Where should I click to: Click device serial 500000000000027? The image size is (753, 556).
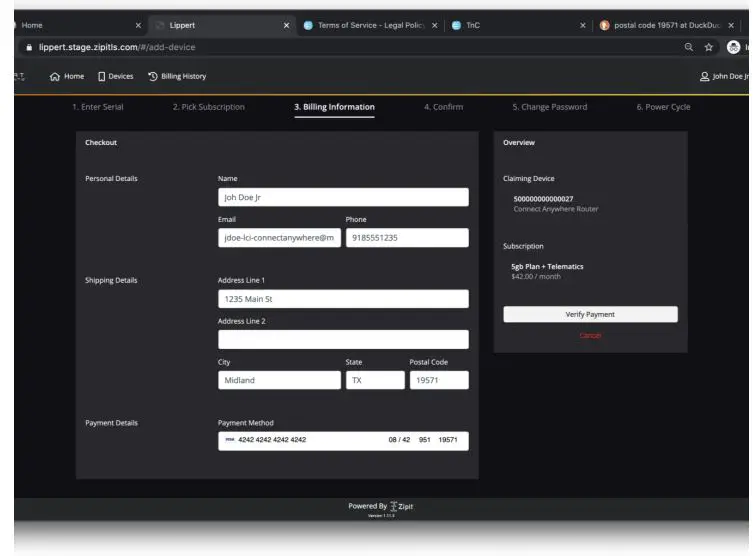click(x=543, y=199)
